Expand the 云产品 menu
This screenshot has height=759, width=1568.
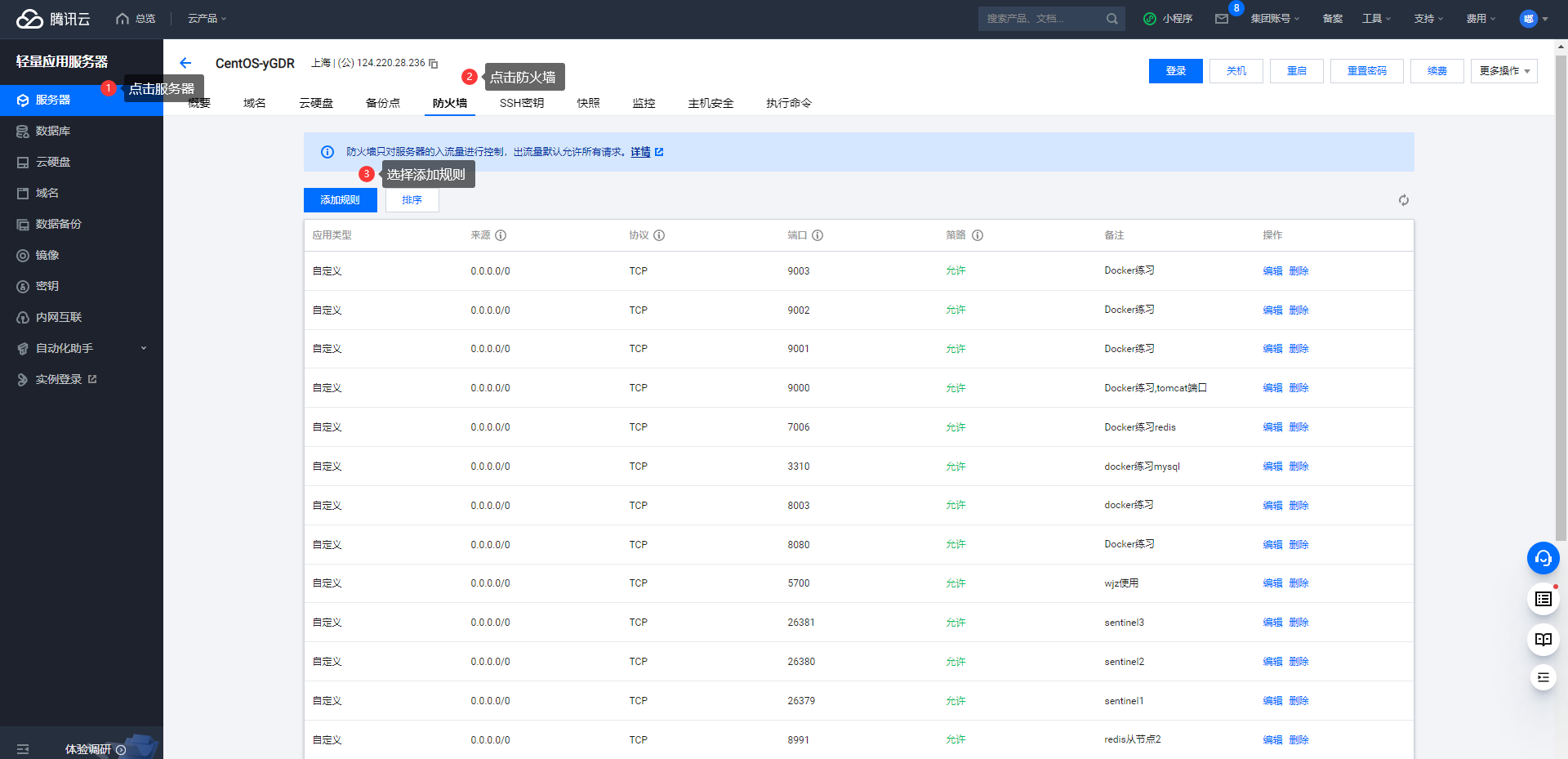tap(207, 19)
